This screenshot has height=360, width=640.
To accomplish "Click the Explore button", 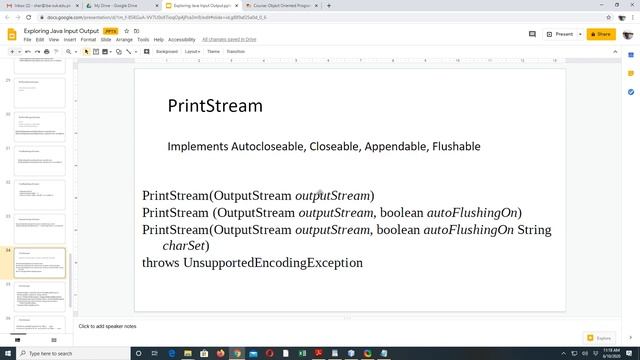I will click(599, 338).
